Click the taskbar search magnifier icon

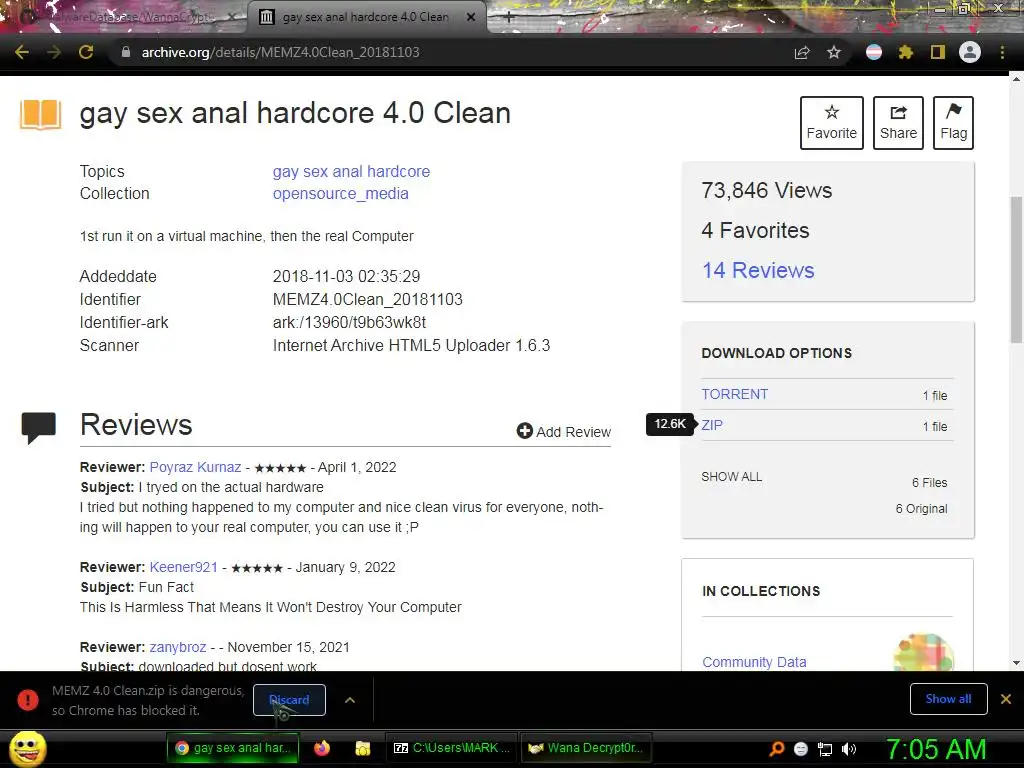pyautogui.click(x=776, y=749)
